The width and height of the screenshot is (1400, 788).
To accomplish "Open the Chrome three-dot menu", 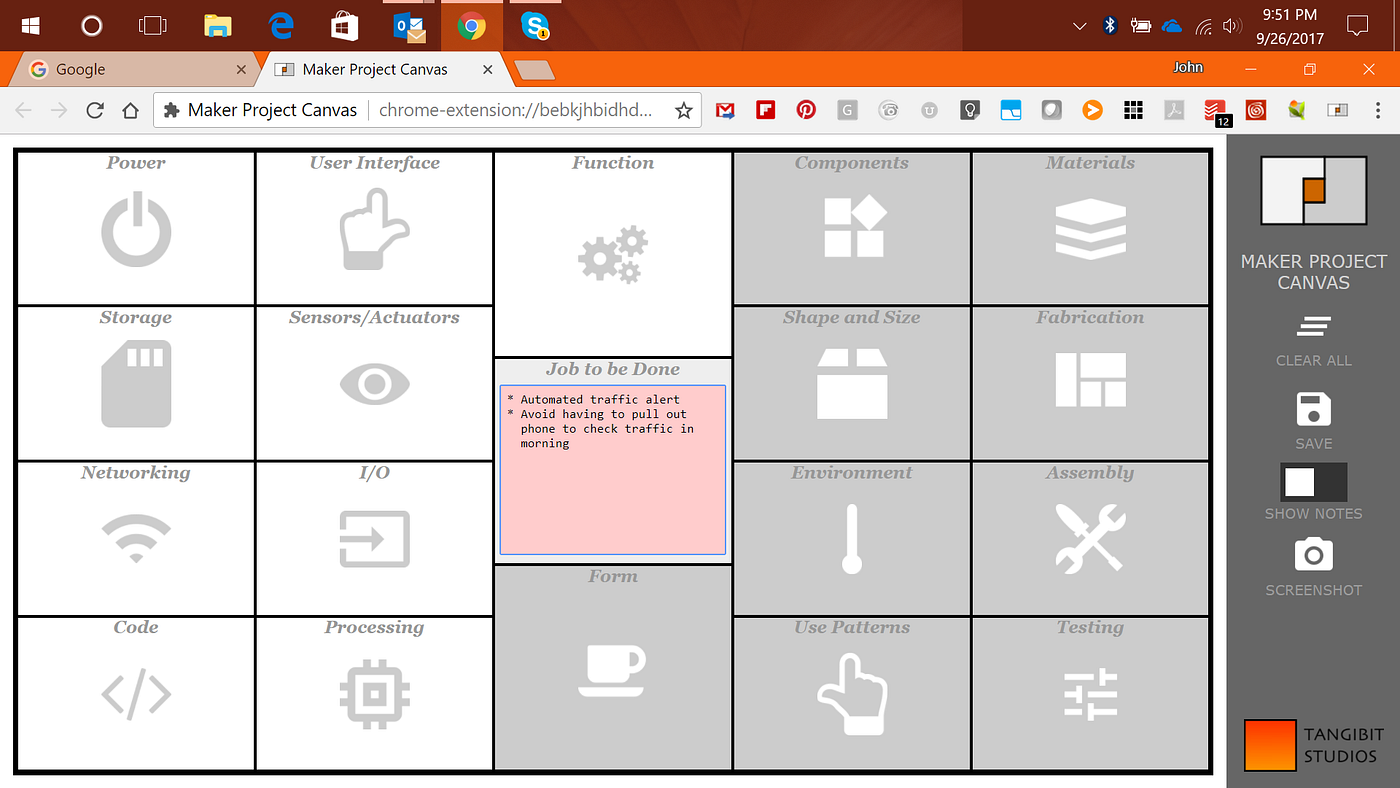I will tap(1377, 110).
